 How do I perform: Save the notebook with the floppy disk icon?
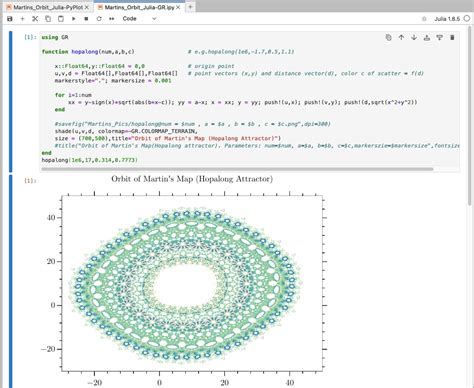pyautogui.click(x=10, y=19)
